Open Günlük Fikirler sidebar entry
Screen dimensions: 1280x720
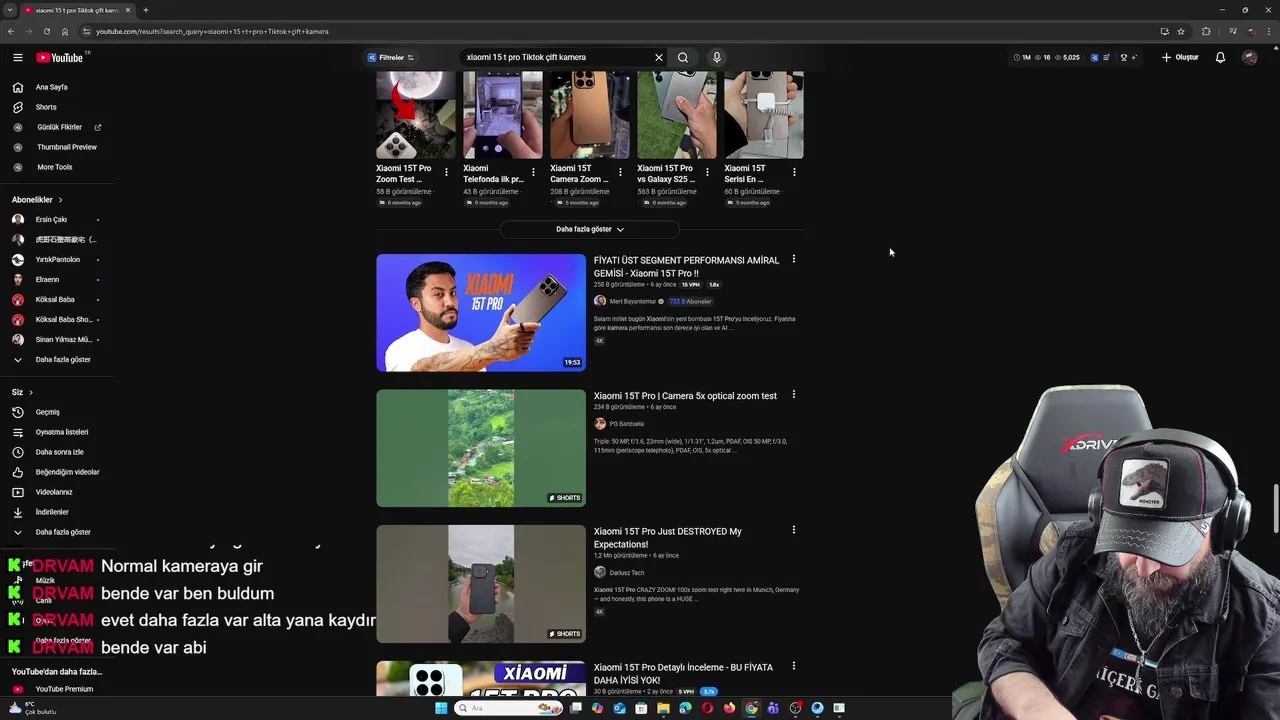coord(59,127)
